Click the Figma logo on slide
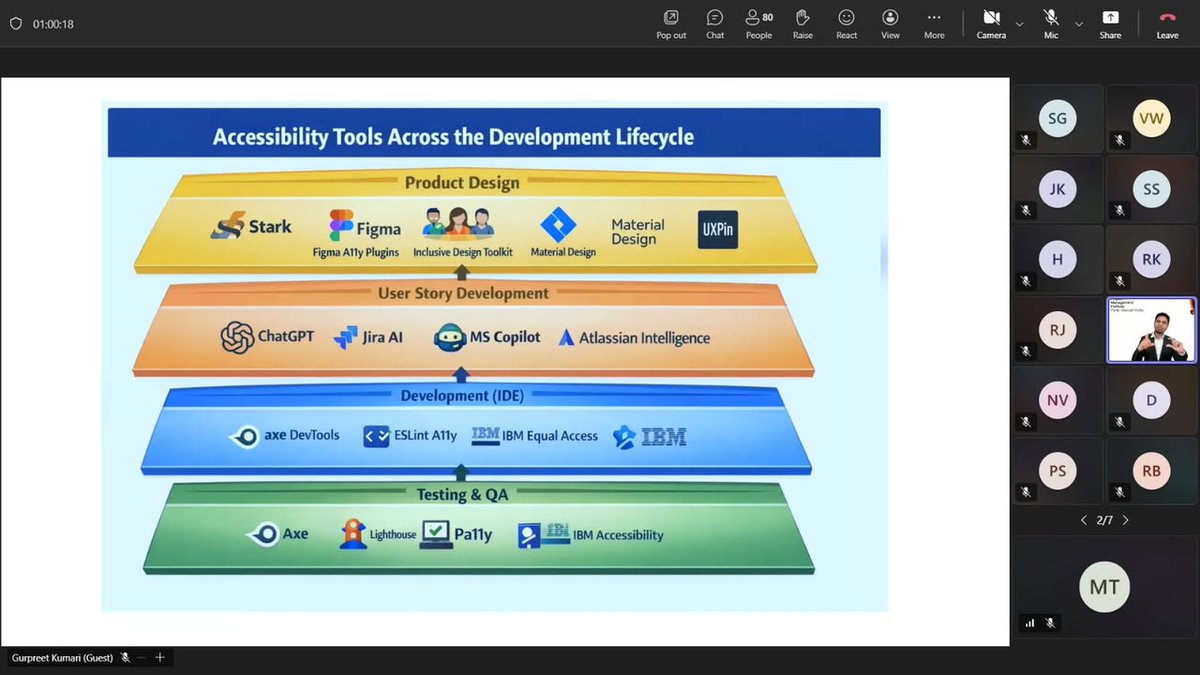The image size is (1200, 675). click(366, 227)
